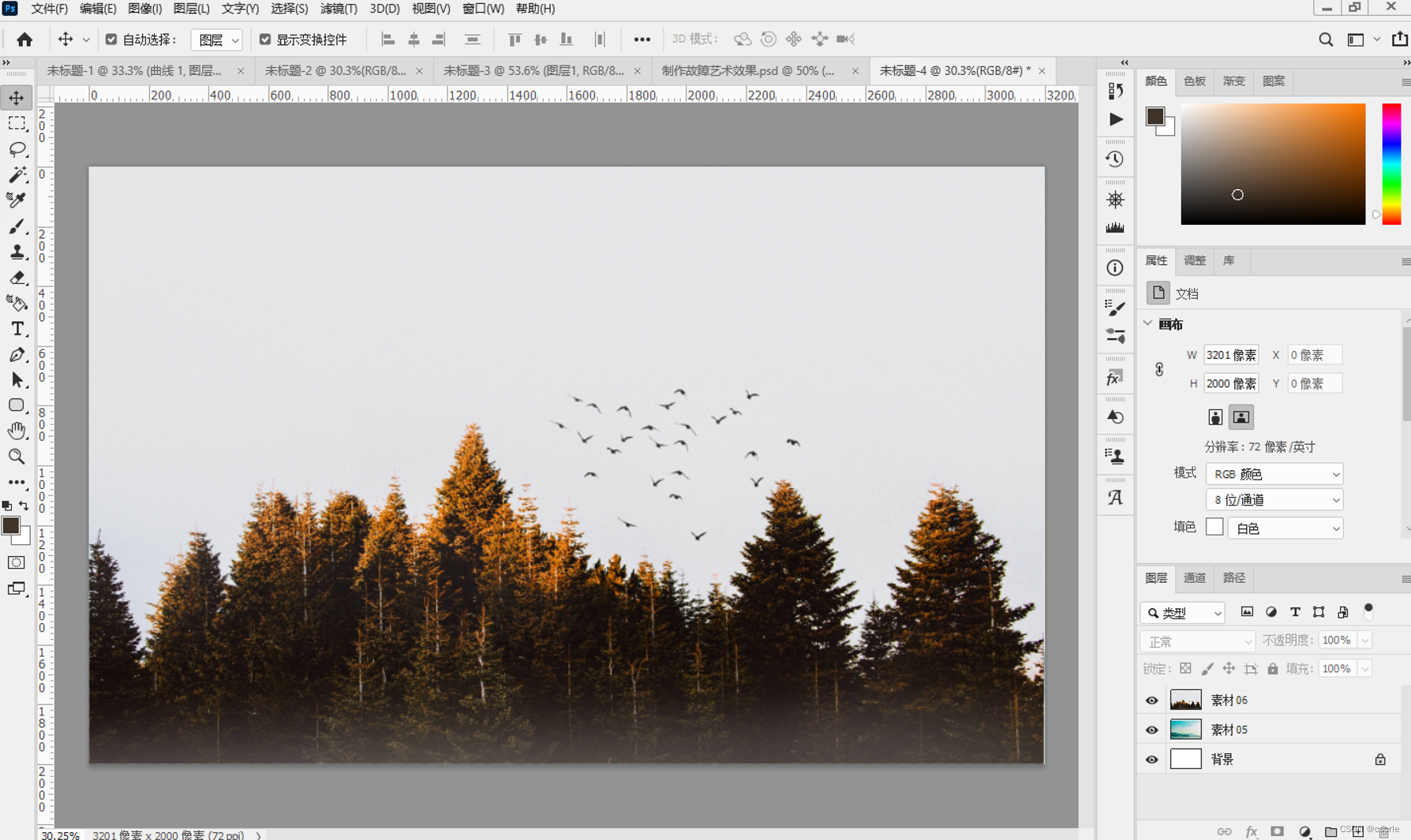The width and height of the screenshot is (1411, 840).
Task: Select the Rectangle shape tool
Action: [17, 405]
